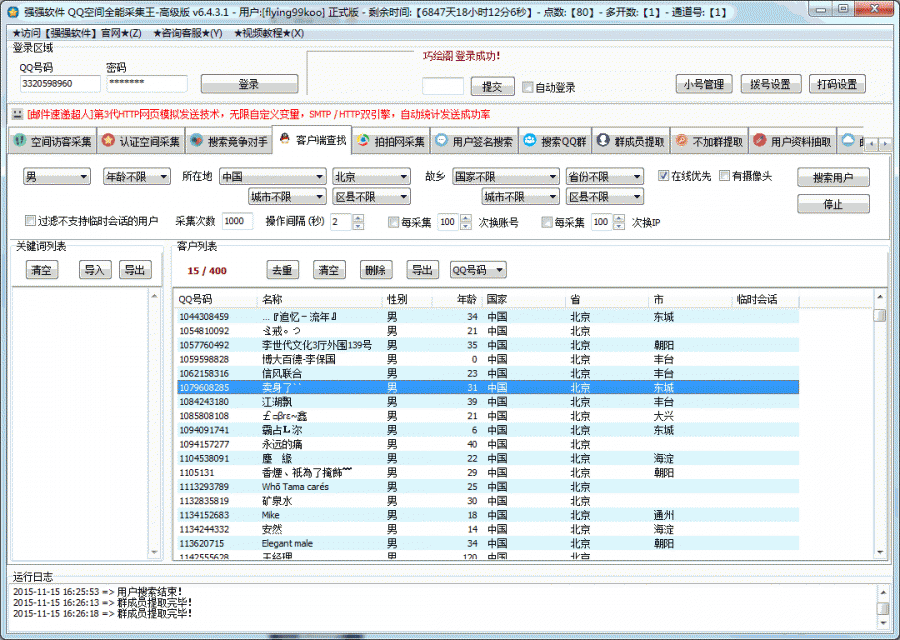This screenshot has height=640, width=900.
Task: Click the 停止 button
Action: (x=833, y=204)
